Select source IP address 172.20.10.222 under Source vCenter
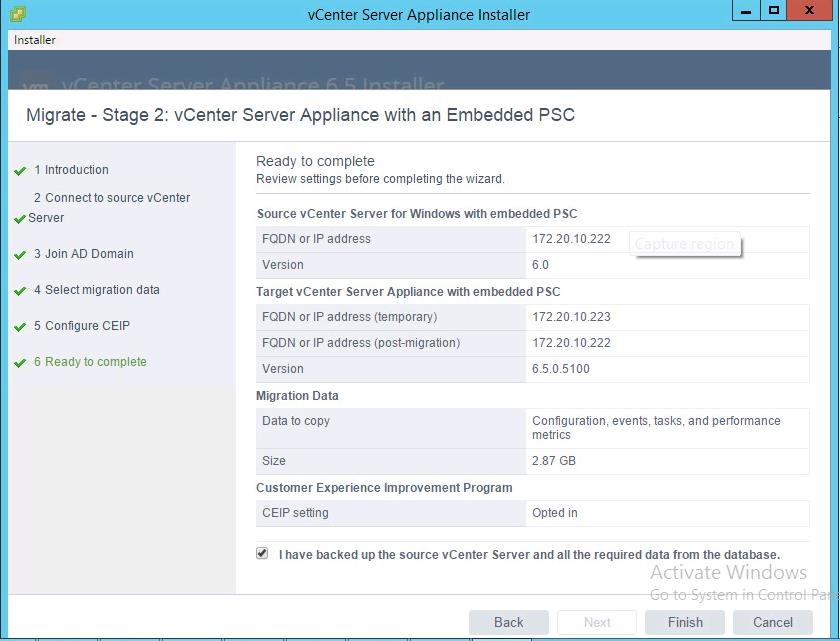Screen dimensions: 840x641 coord(571,239)
